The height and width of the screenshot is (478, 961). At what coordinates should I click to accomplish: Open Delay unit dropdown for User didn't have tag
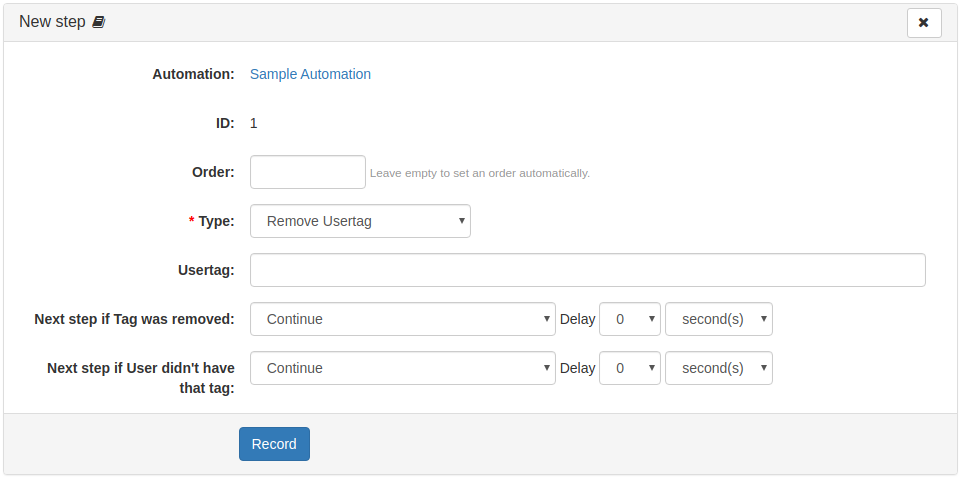[x=718, y=368]
